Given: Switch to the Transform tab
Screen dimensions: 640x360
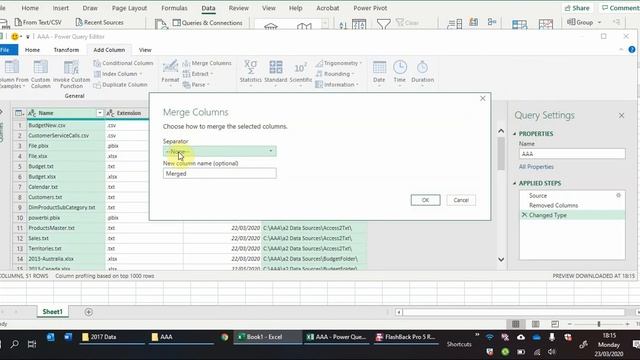Looking at the screenshot, I should [x=66, y=50].
